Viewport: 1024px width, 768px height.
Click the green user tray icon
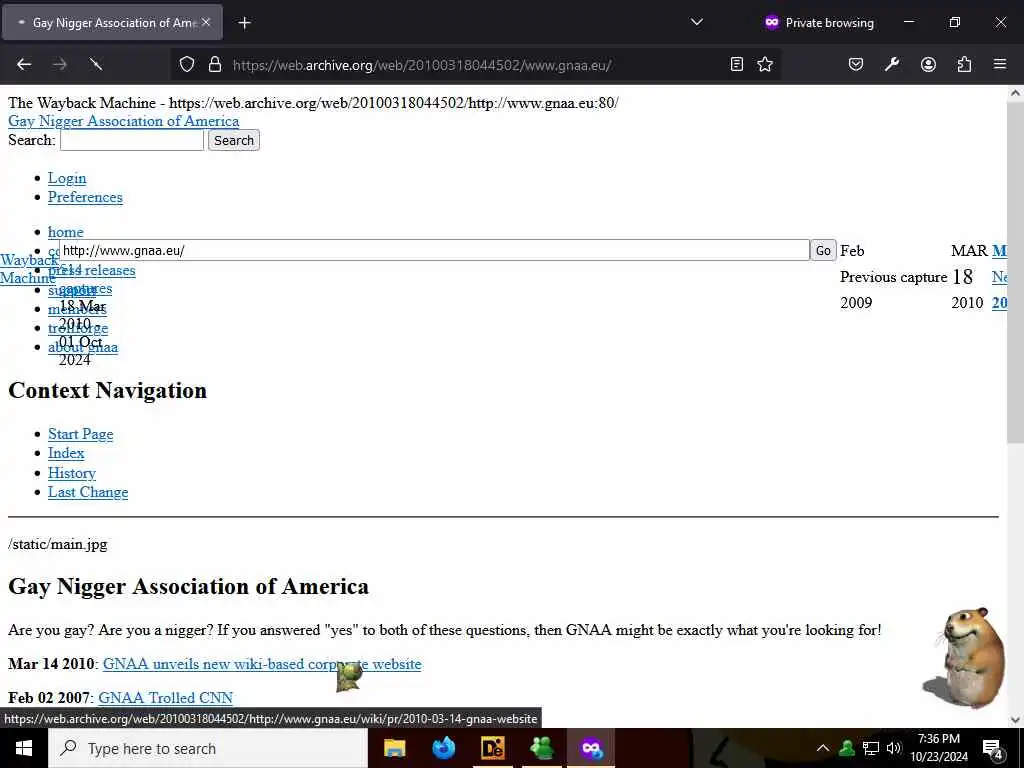(x=847, y=748)
